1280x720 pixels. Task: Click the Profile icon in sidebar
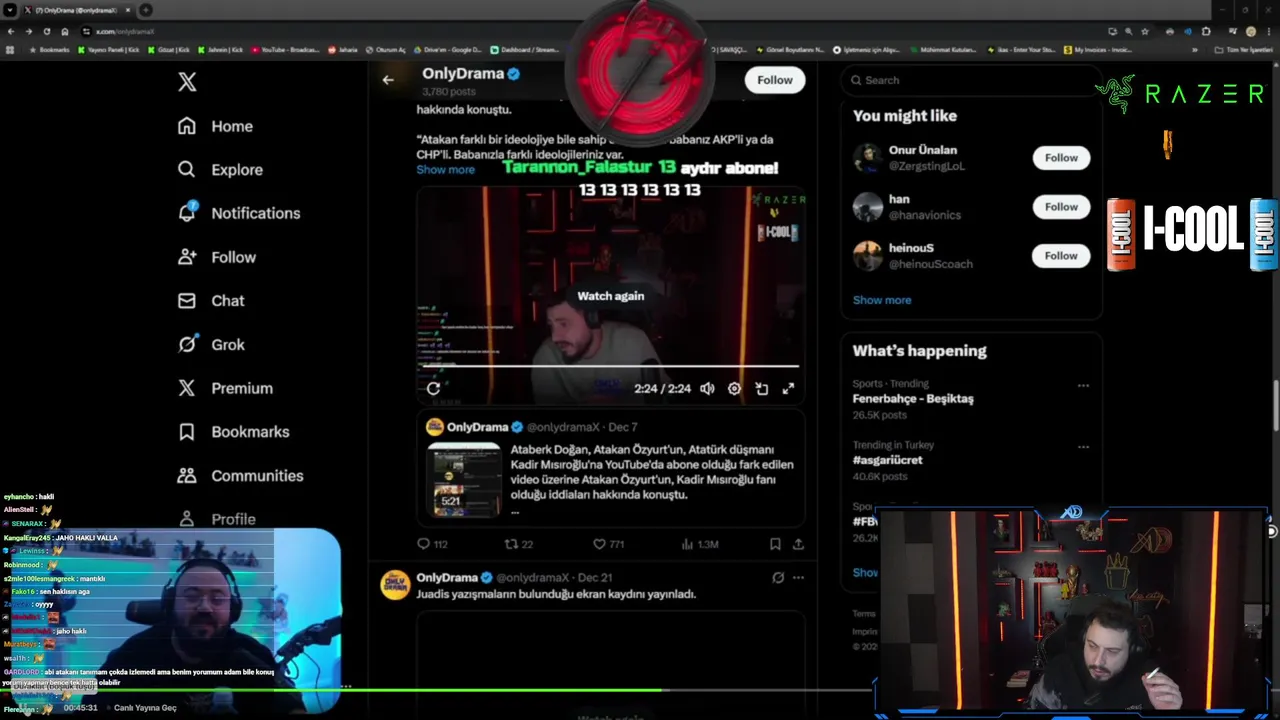[187, 519]
